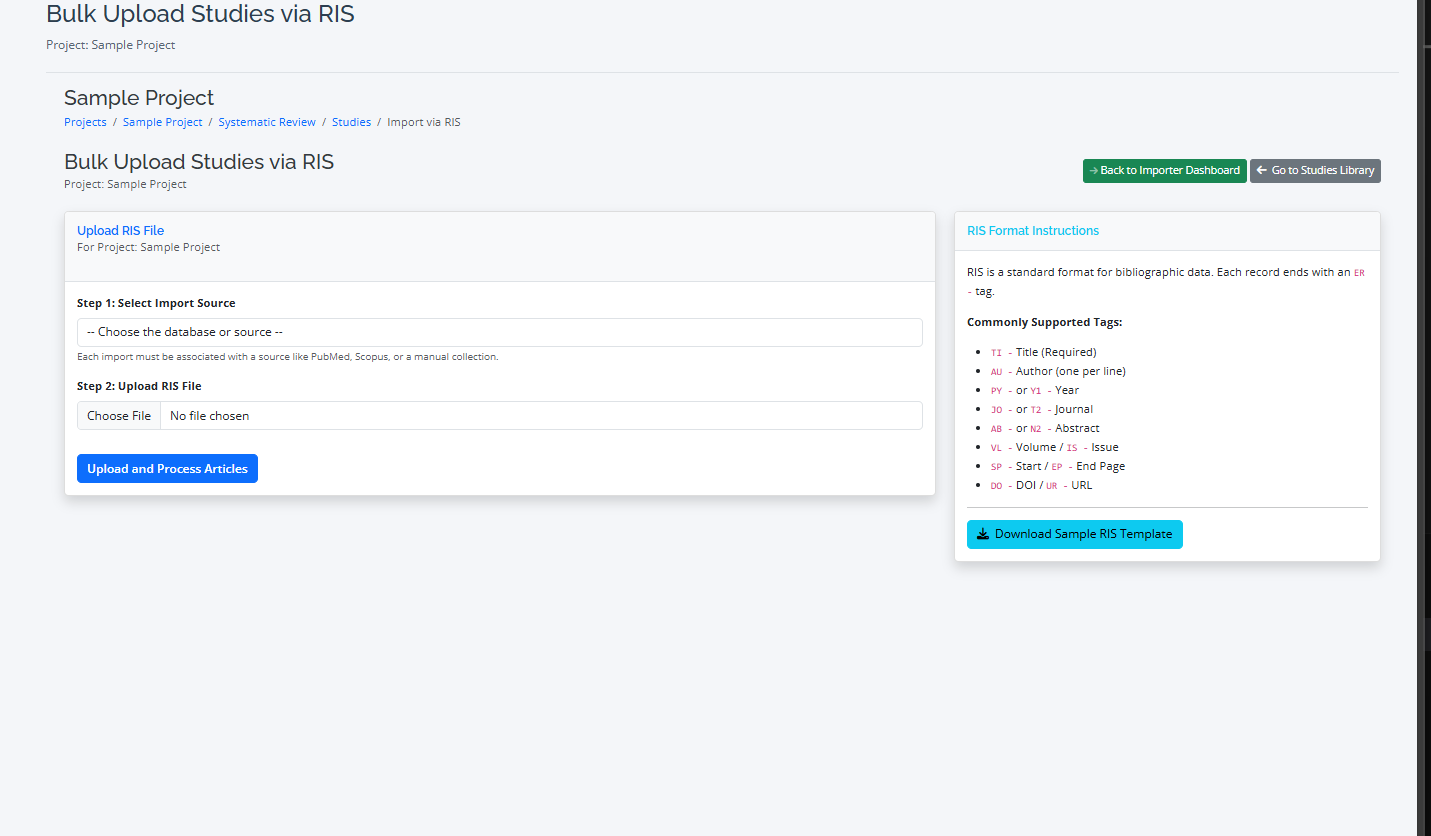Click the arrow icon on Back to Importer Dashboard
1431x836 pixels.
(1094, 171)
